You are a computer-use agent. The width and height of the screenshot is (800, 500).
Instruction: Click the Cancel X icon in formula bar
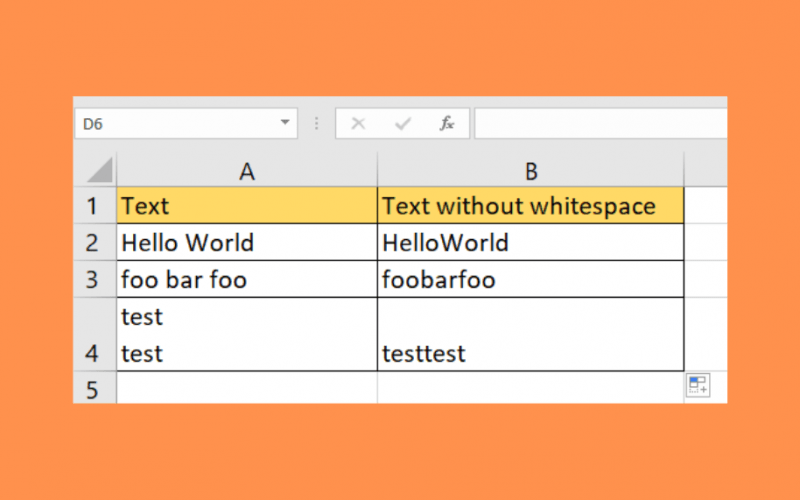[358, 123]
